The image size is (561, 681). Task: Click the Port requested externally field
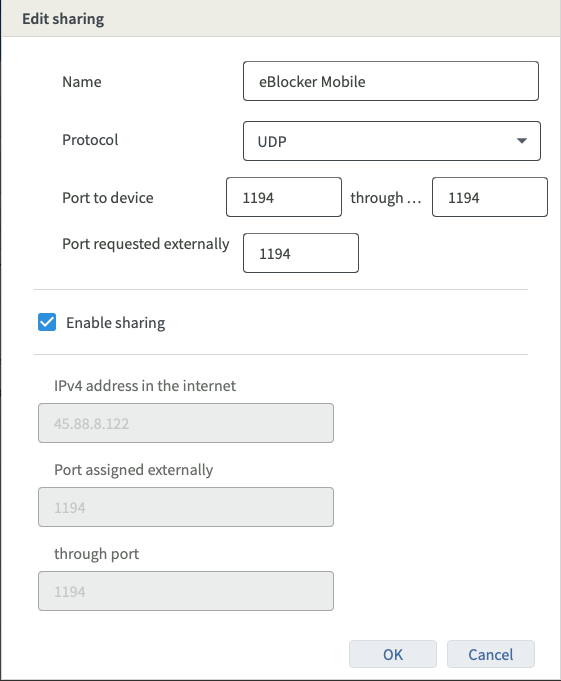click(x=301, y=253)
